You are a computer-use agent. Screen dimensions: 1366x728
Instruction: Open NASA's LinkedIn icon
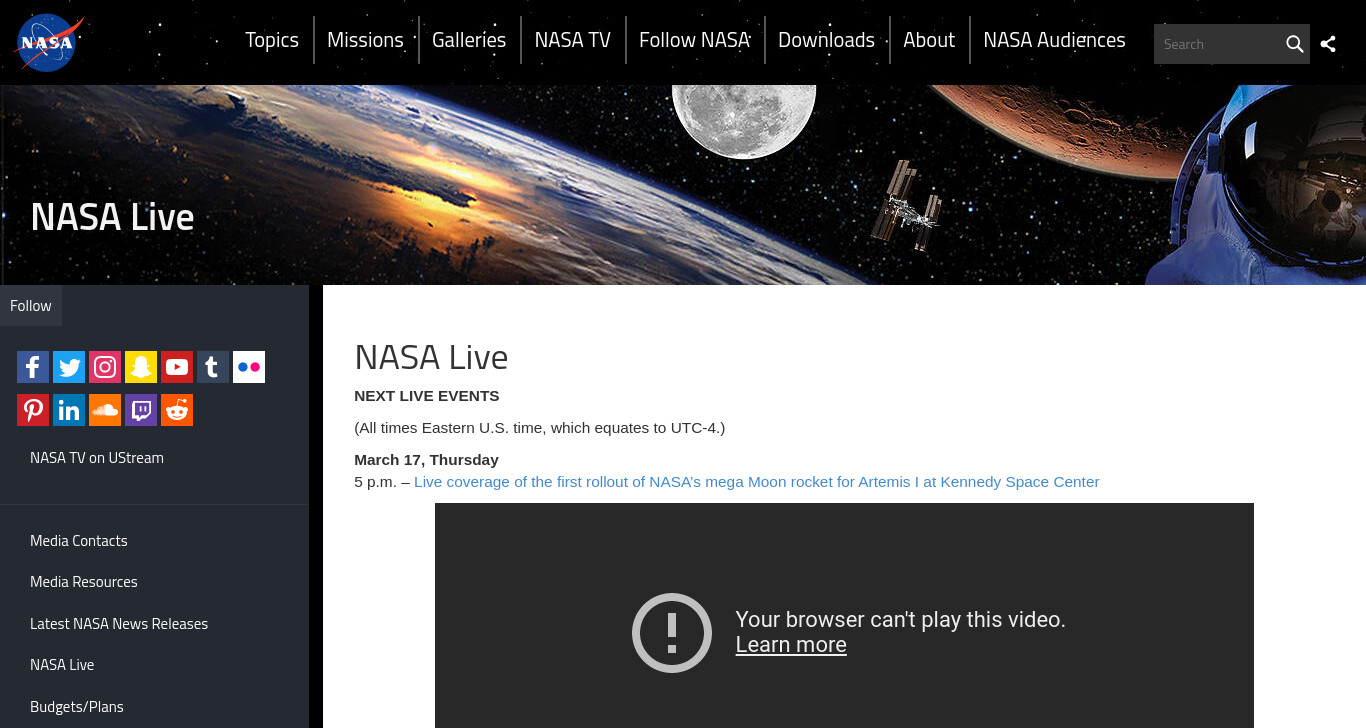[x=69, y=410]
